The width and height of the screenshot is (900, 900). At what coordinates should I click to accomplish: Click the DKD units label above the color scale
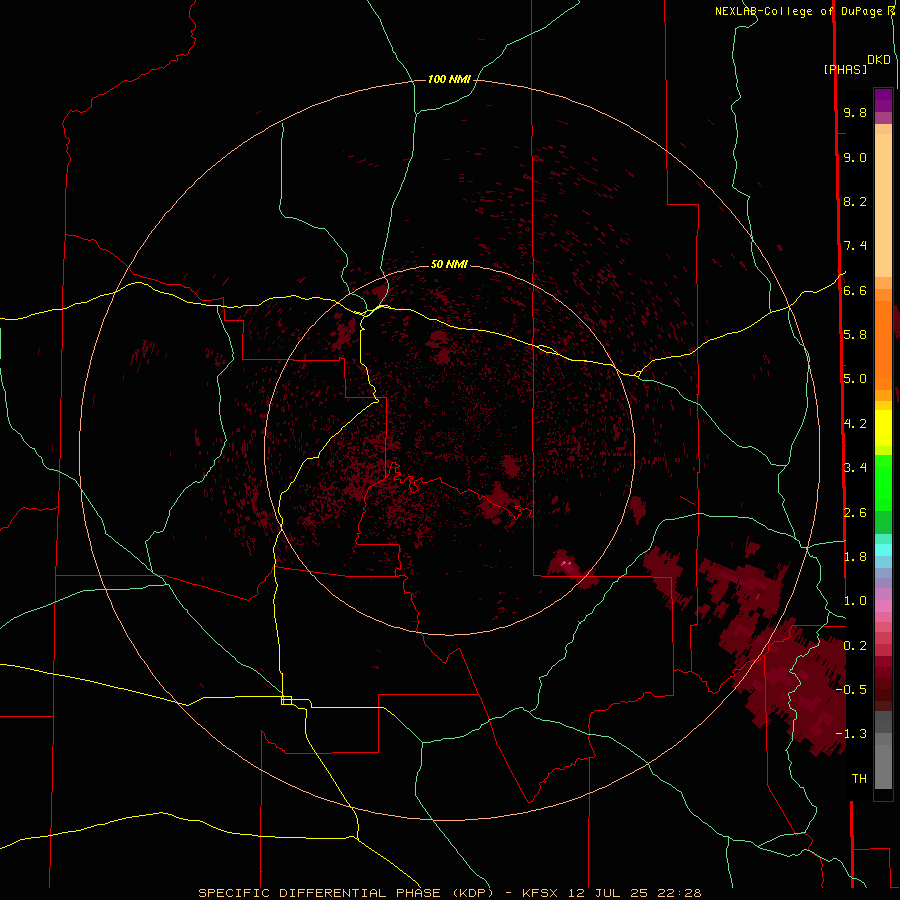point(879,60)
